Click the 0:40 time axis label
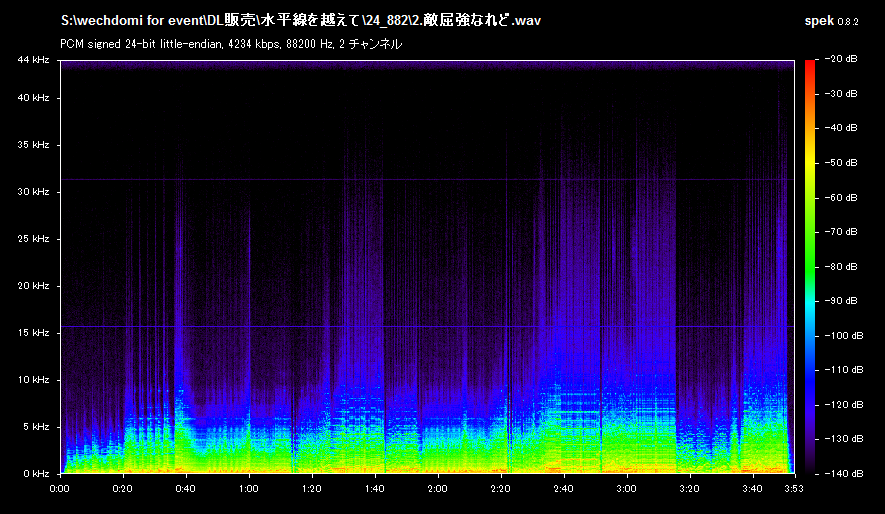885x514 pixels. (x=186, y=489)
